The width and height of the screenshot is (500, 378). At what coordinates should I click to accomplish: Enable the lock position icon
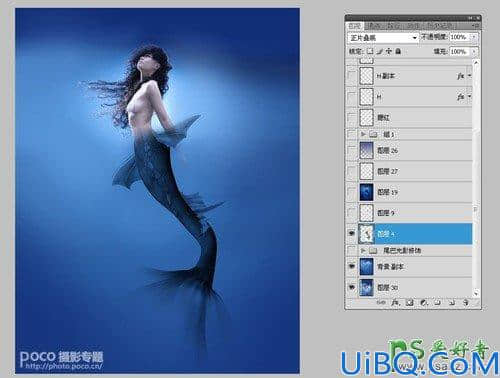[x=389, y=51]
